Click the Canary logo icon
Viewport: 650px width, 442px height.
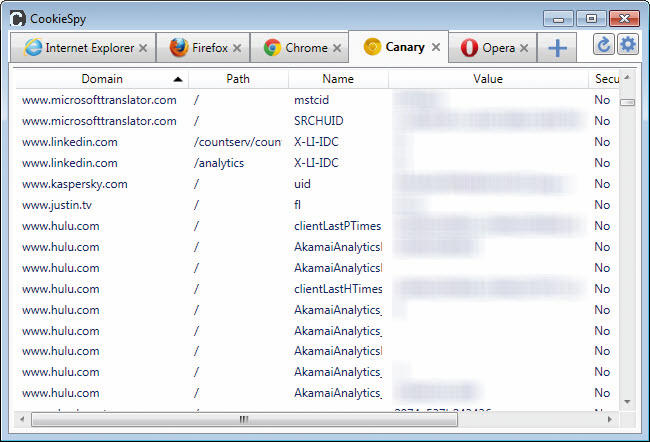coord(372,46)
